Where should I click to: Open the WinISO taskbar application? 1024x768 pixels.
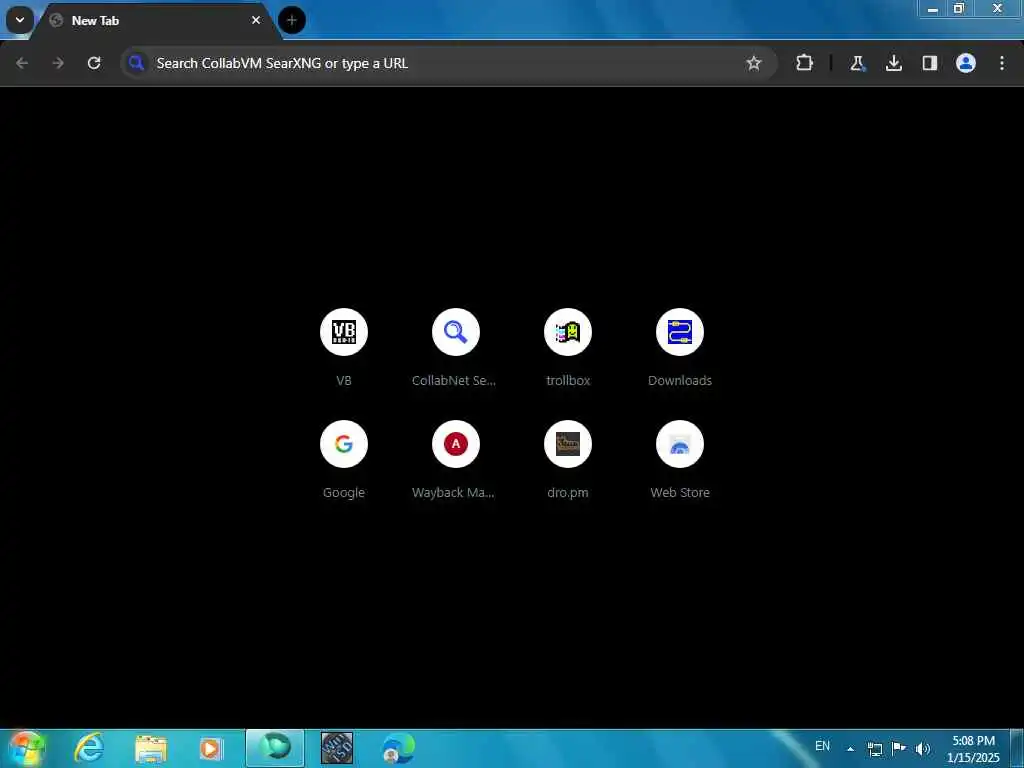click(x=337, y=748)
